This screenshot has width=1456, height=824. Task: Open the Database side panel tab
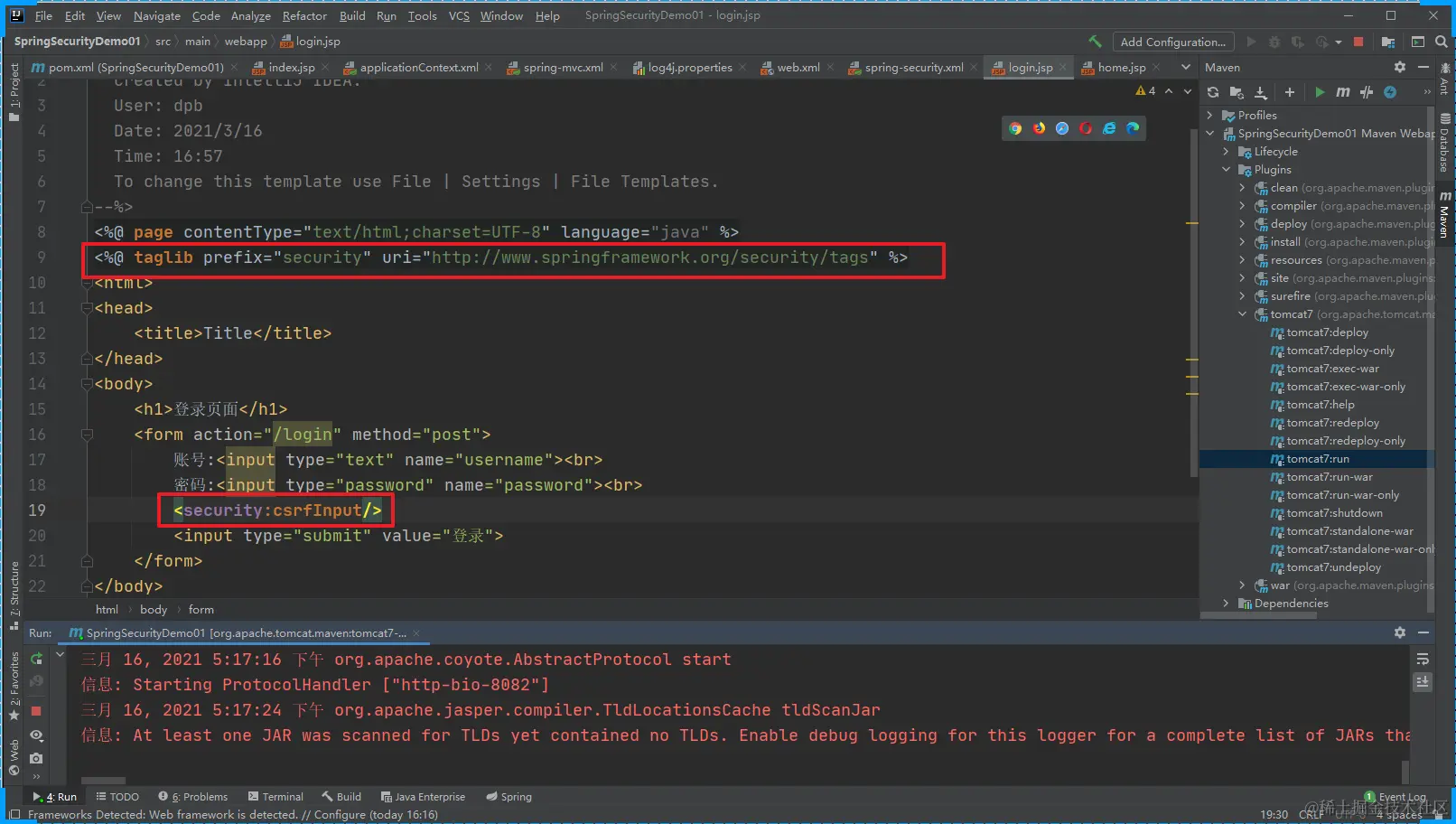point(1444,142)
